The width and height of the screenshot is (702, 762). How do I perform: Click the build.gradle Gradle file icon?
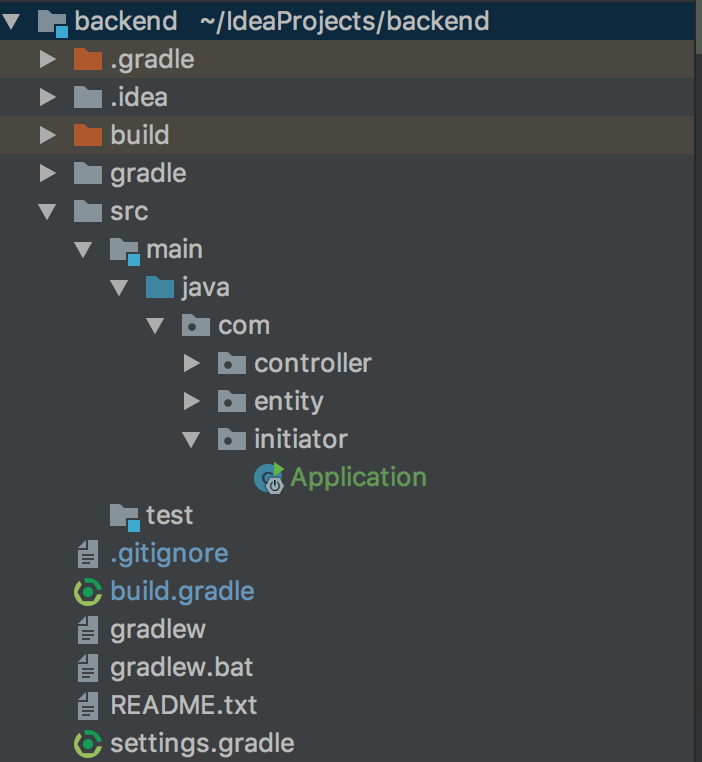click(x=89, y=592)
